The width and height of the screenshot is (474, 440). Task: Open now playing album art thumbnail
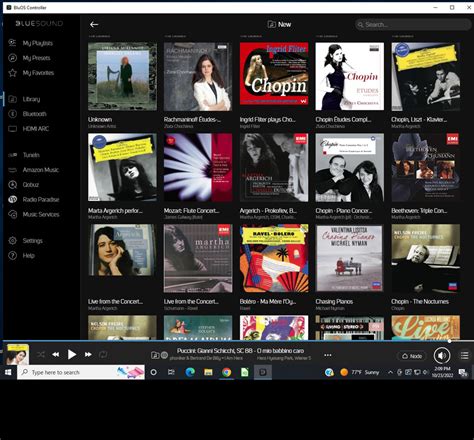pos(17,354)
